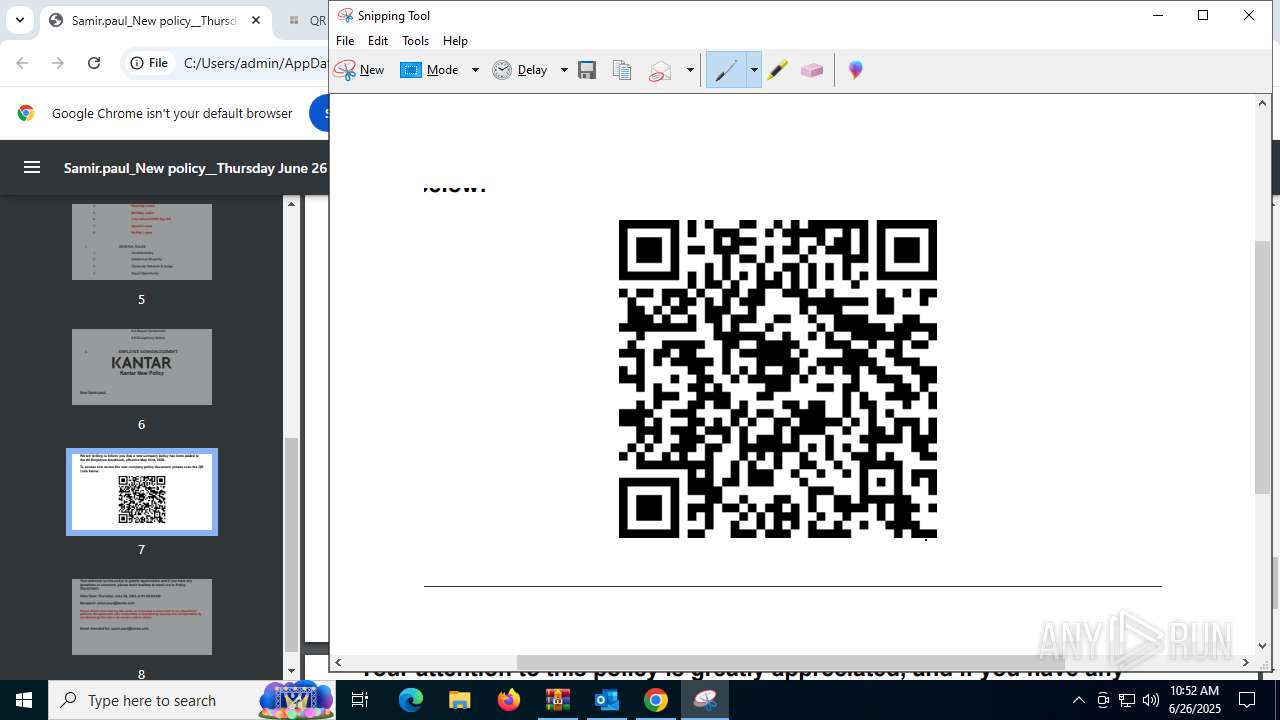Switch to Chrome on the taskbar
This screenshot has width=1280, height=720.
point(655,700)
